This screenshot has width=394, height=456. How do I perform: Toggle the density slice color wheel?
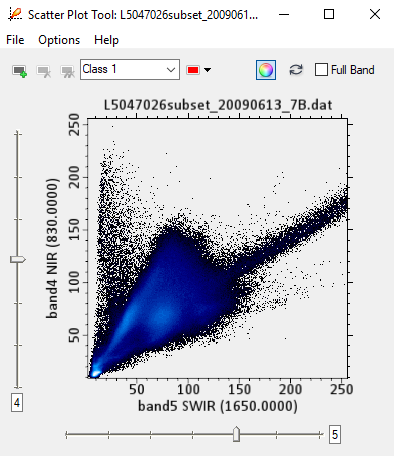tap(266, 70)
